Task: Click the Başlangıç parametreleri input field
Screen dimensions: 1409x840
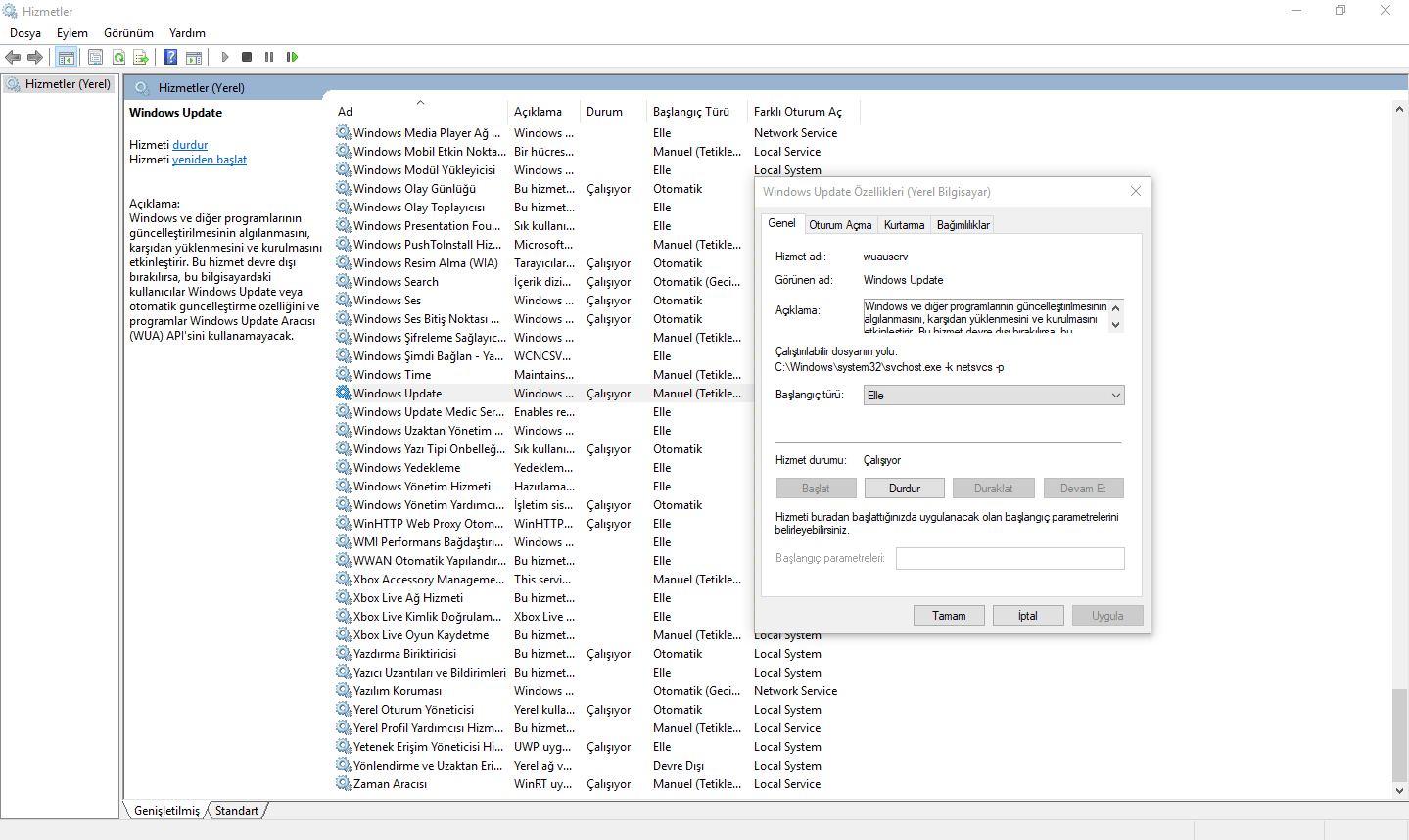Action: (1010, 559)
